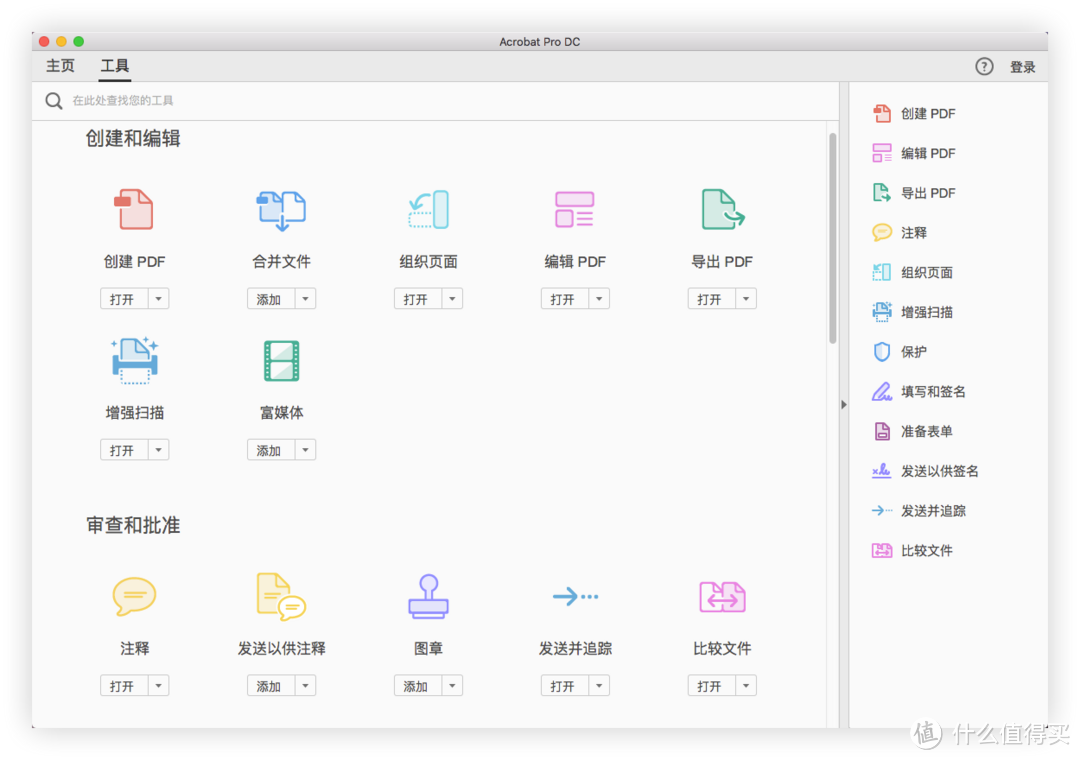Select 增强扫描 in the right sidebar
The height and width of the screenshot is (760, 1080).
(913, 312)
